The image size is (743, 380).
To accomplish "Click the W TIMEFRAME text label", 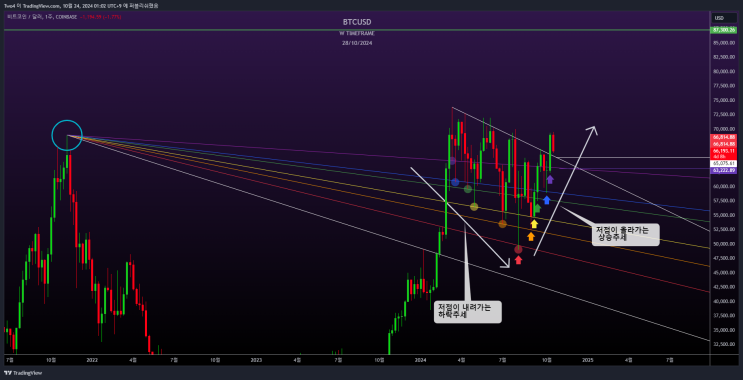I will [x=357, y=34].
